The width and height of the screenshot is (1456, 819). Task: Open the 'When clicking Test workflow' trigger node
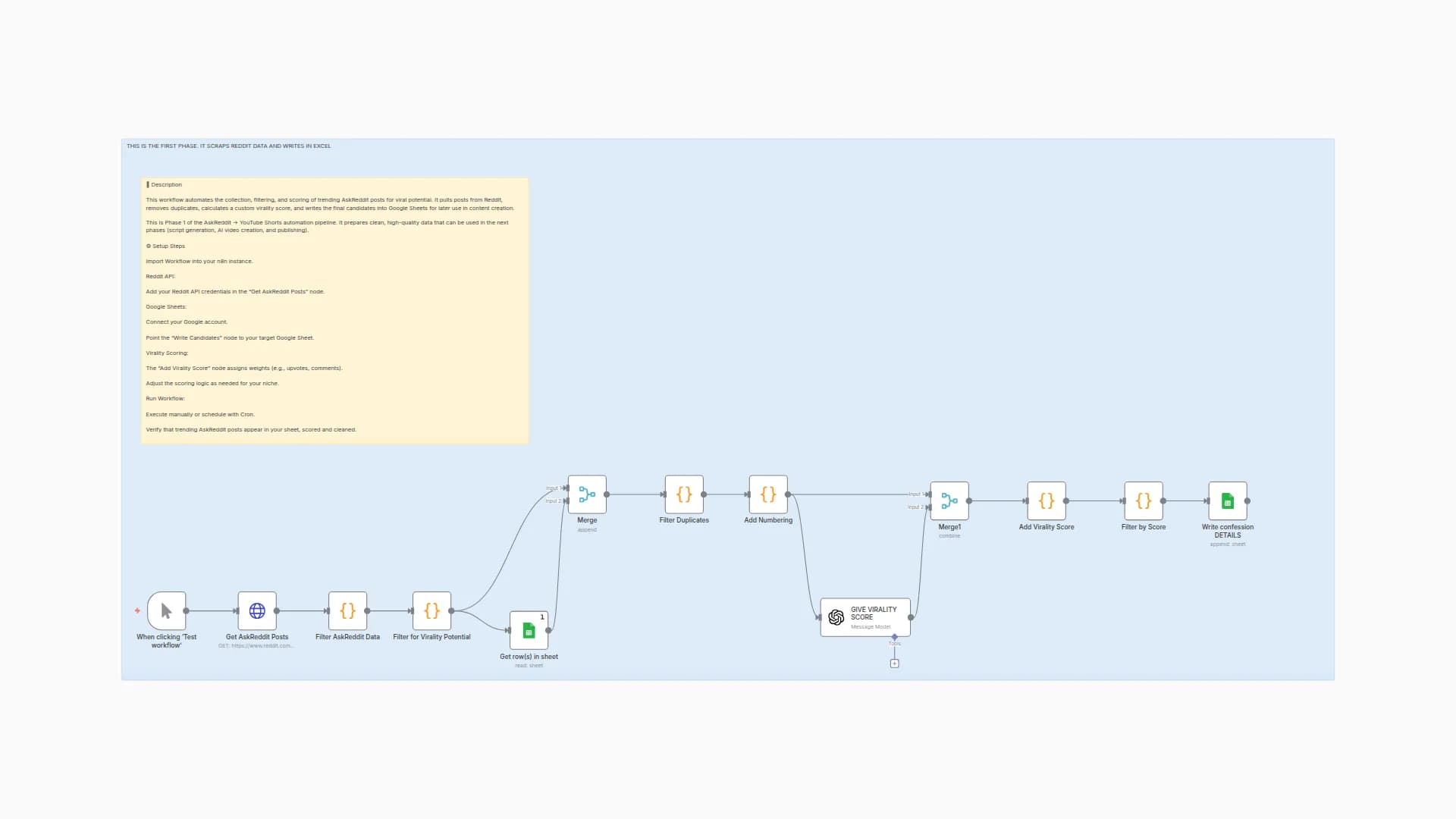pyautogui.click(x=166, y=611)
